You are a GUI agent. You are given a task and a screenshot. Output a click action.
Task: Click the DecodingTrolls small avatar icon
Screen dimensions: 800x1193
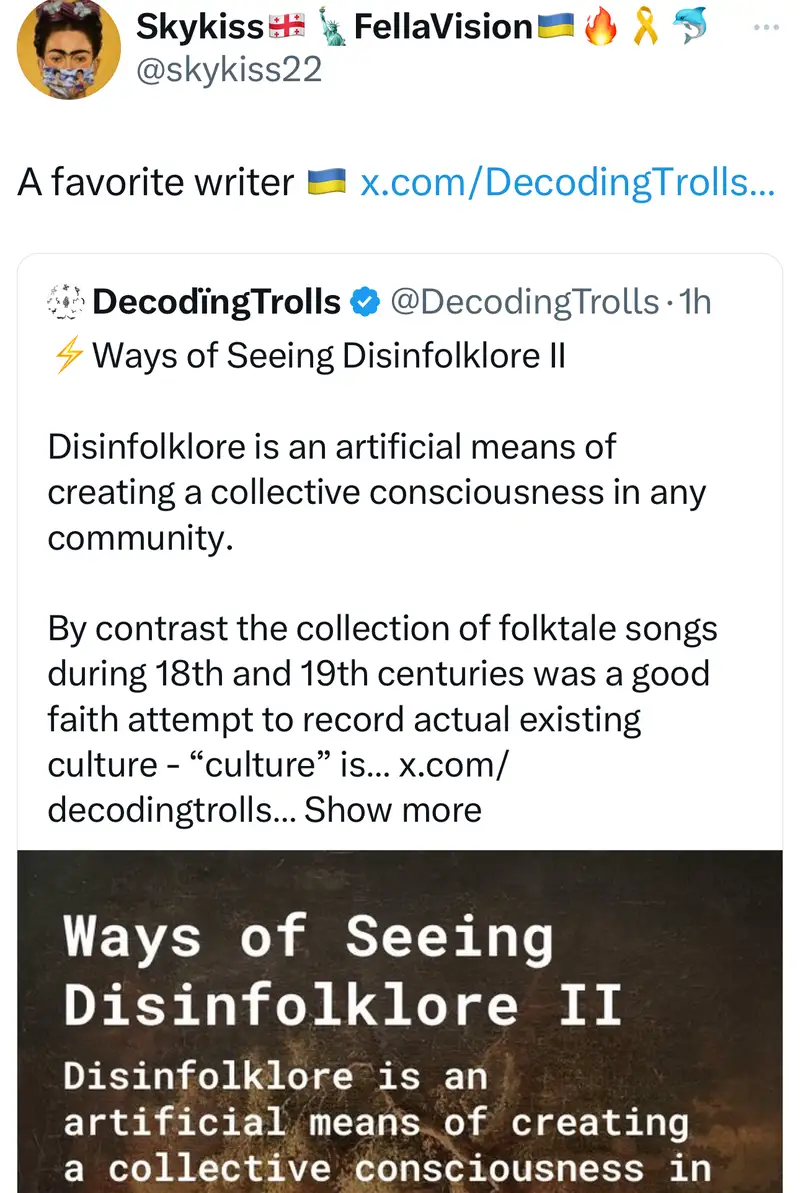[x=66, y=301]
